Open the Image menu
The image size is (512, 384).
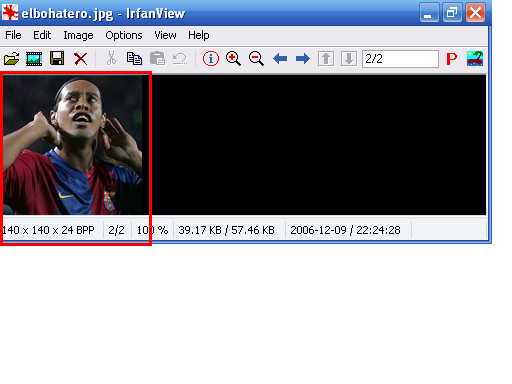78,35
